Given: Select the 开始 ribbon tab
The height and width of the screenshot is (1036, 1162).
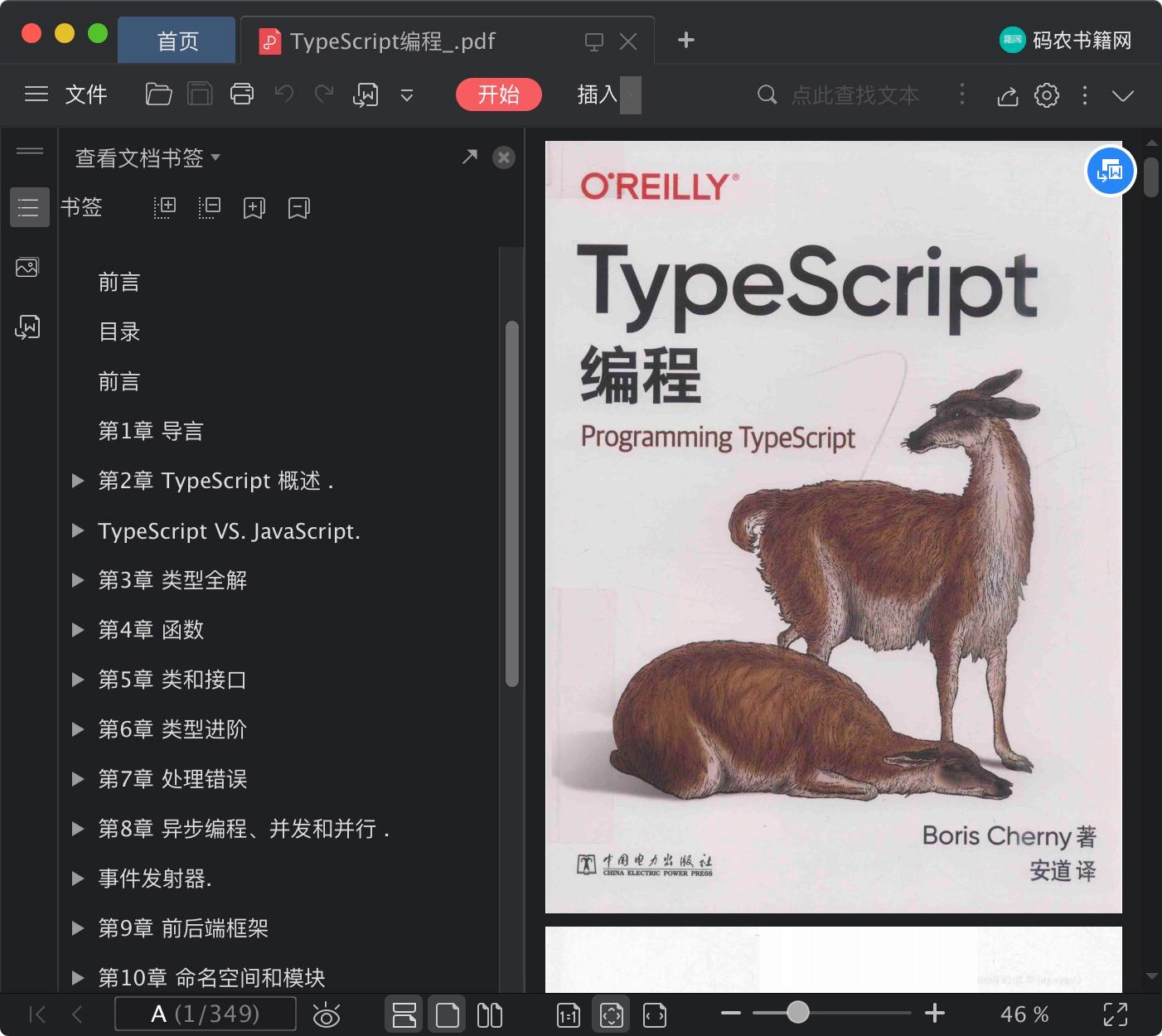Looking at the screenshot, I should pos(499,94).
